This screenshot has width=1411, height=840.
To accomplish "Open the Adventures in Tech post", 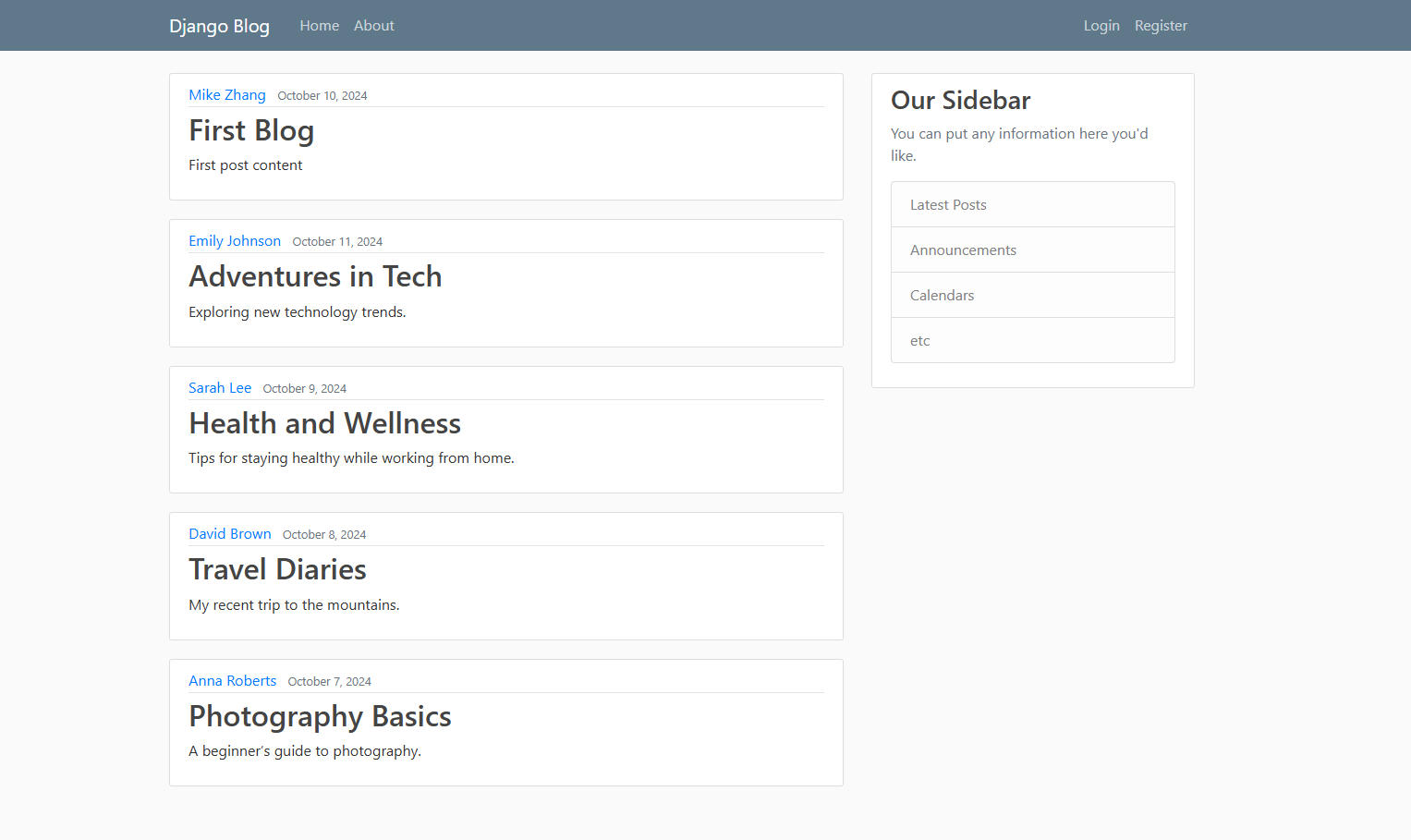I will coord(315,276).
